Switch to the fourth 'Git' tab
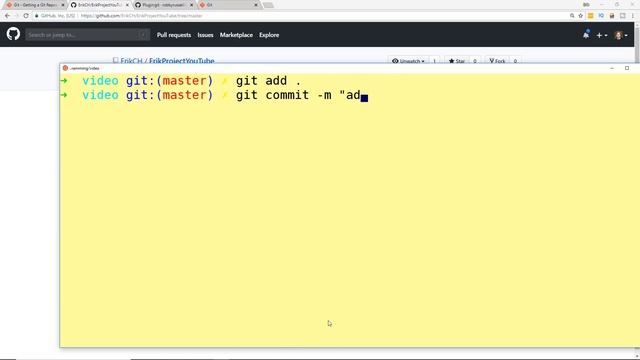This screenshot has width=640, height=360. coord(229,5)
